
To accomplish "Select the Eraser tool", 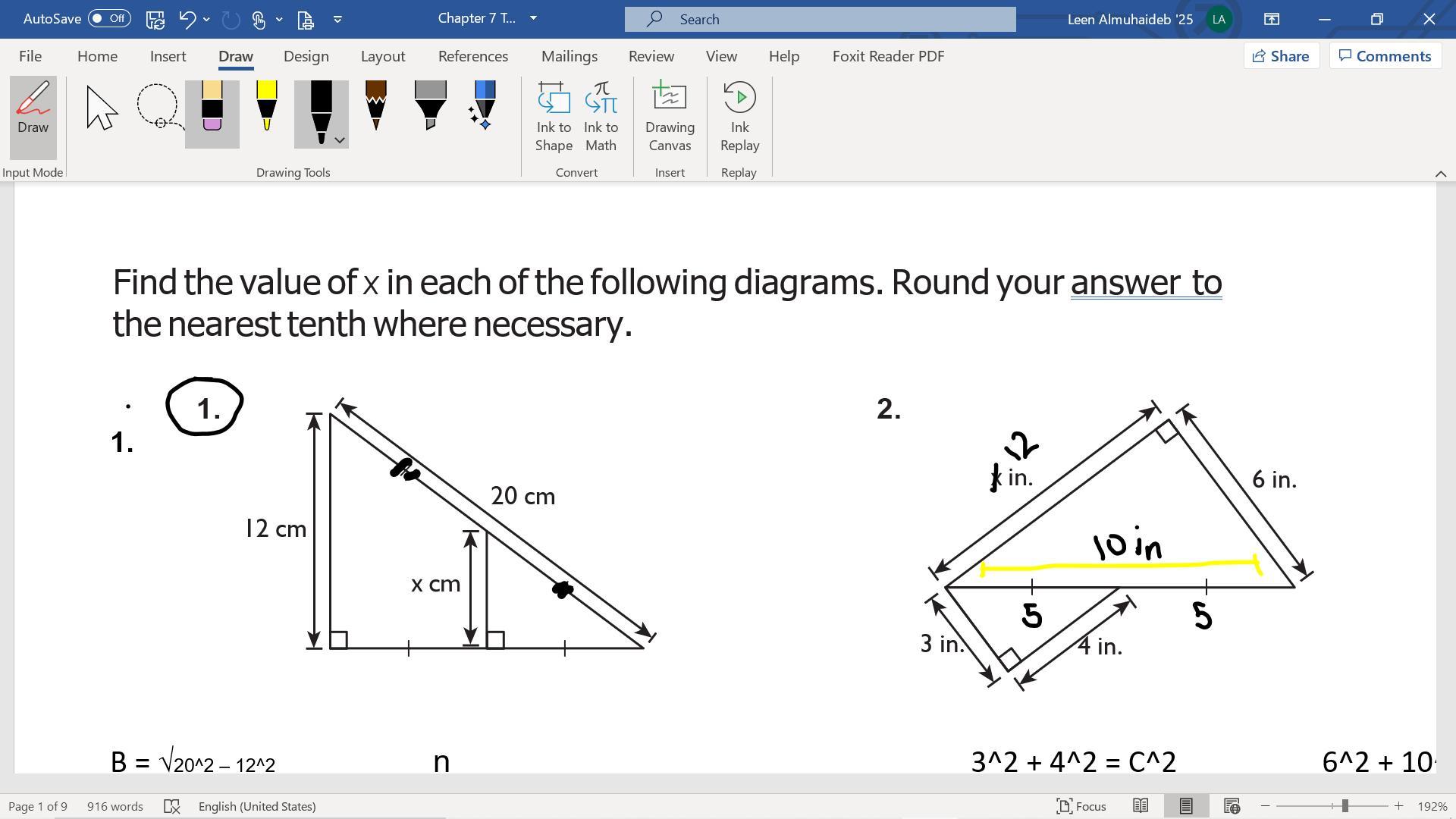I will (x=212, y=111).
